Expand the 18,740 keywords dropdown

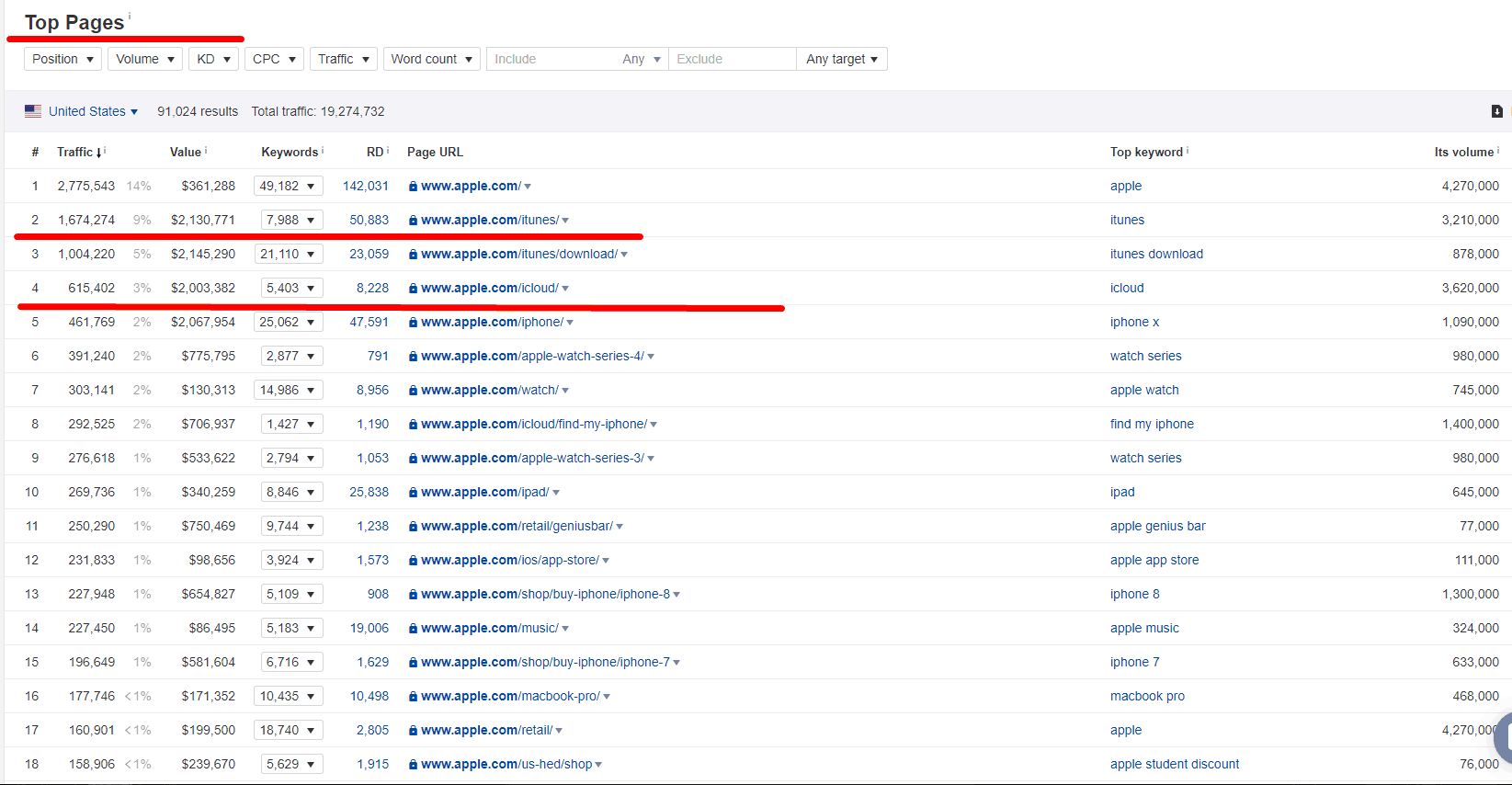pos(289,730)
